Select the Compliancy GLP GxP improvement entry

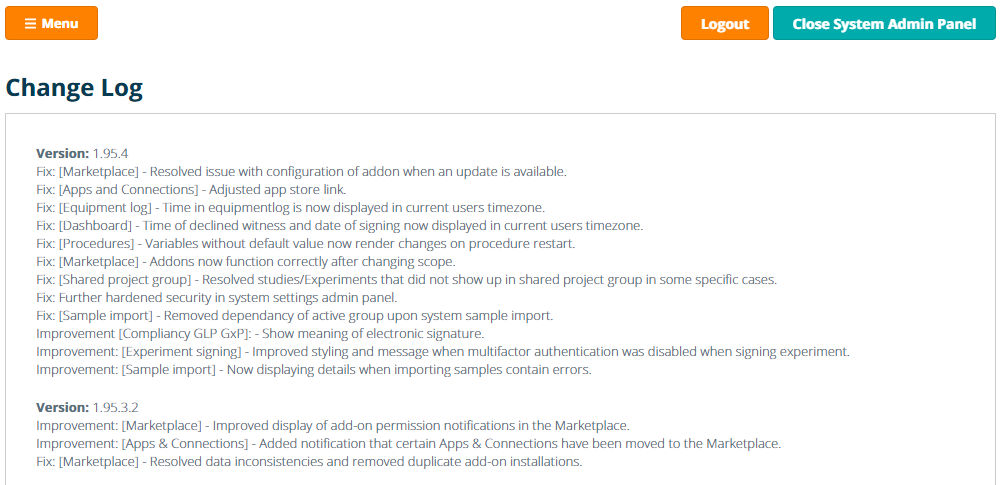point(260,333)
